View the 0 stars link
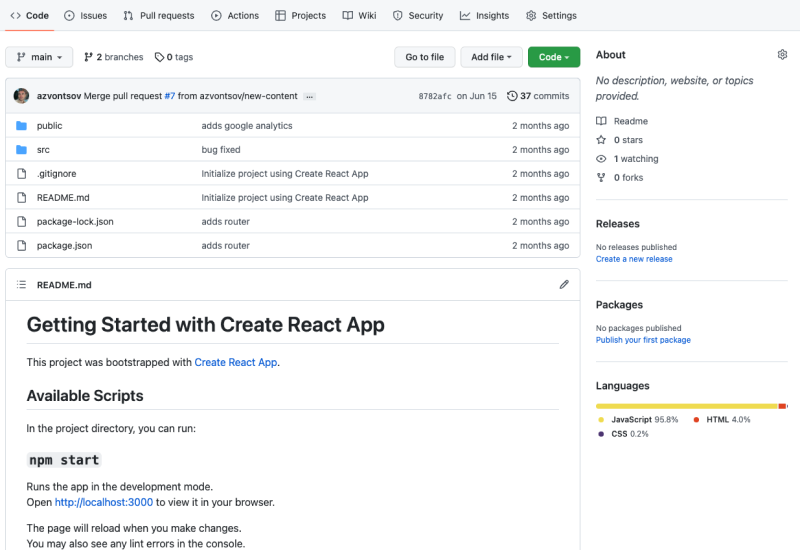Image resolution: width=801 pixels, height=550 pixels. [628, 140]
